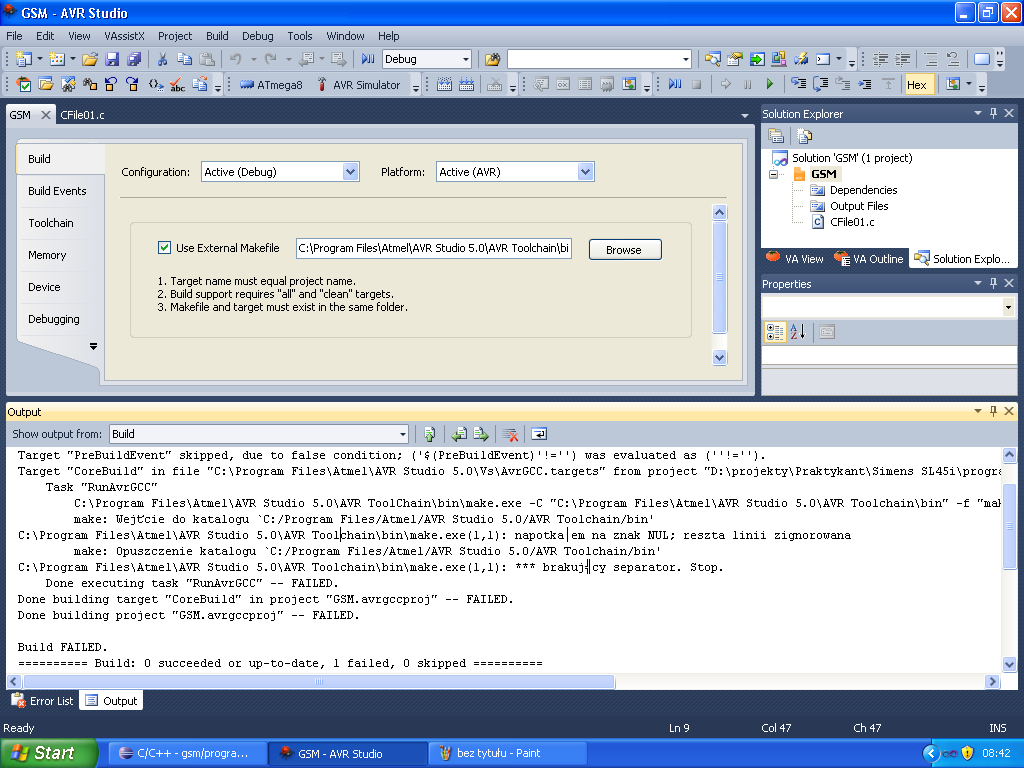The image size is (1024, 768).
Task: Expand the Show output from dropdown
Action: (x=403, y=434)
